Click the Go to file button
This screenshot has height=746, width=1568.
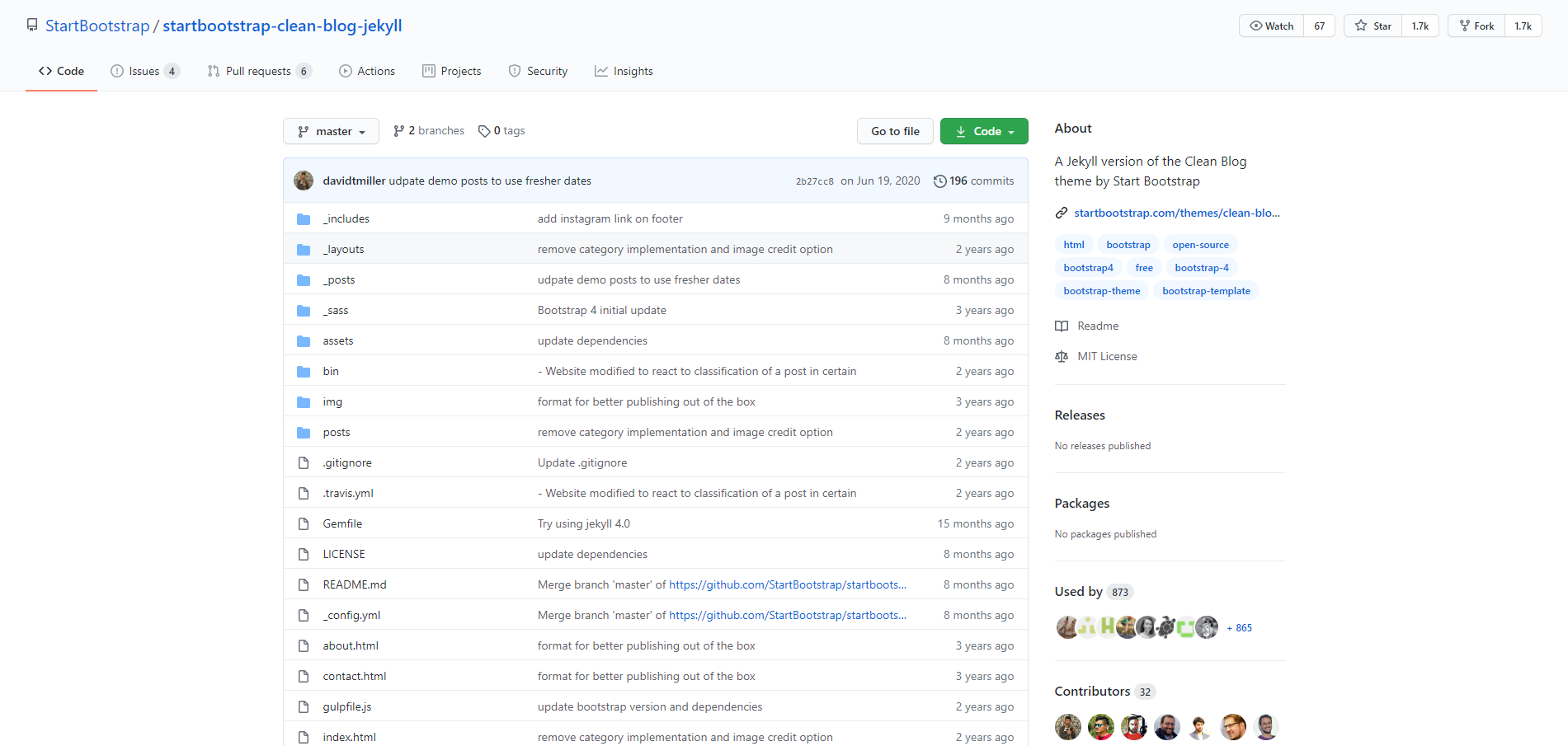coord(895,131)
